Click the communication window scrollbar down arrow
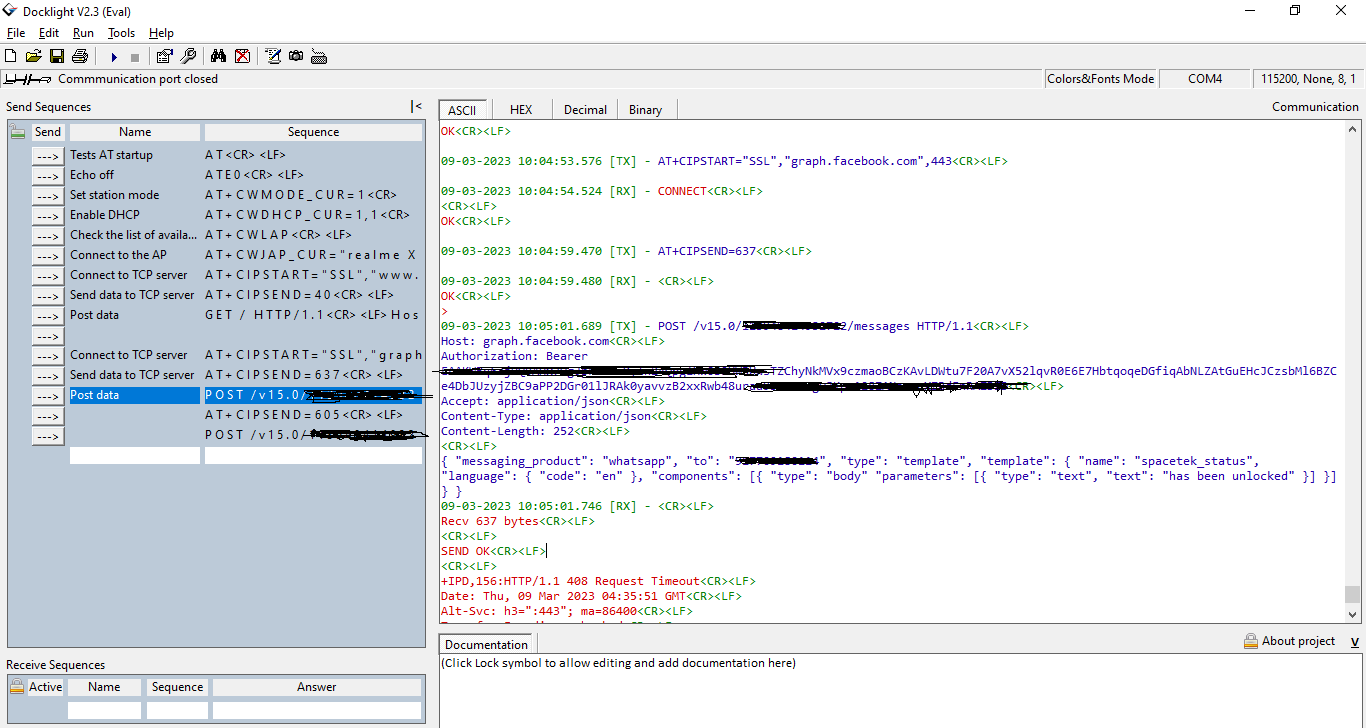The width and height of the screenshot is (1366, 728). click(1353, 614)
